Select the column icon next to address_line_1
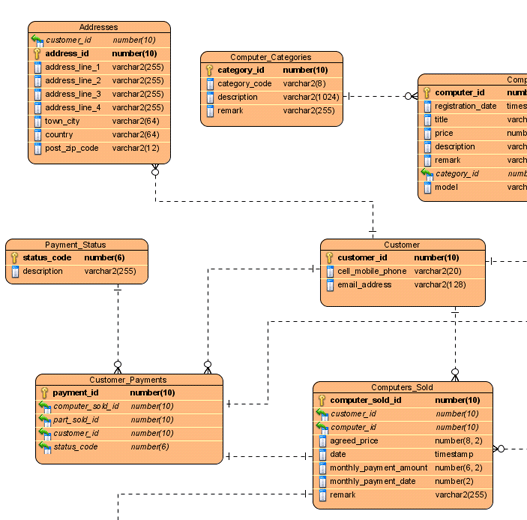The height and width of the screenshot is (520, 527). (x=38, y=68)
